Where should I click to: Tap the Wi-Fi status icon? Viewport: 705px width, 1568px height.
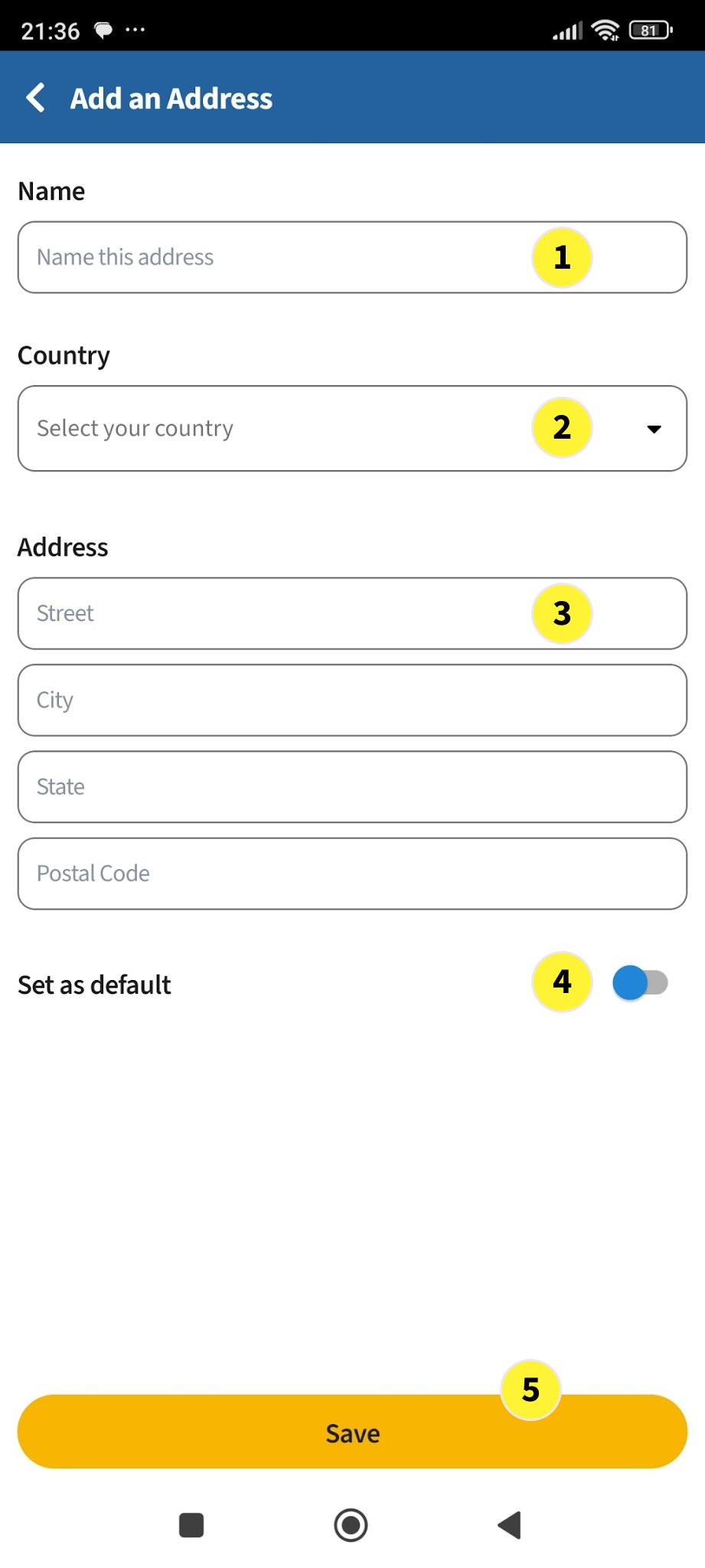tap(605, 31)
